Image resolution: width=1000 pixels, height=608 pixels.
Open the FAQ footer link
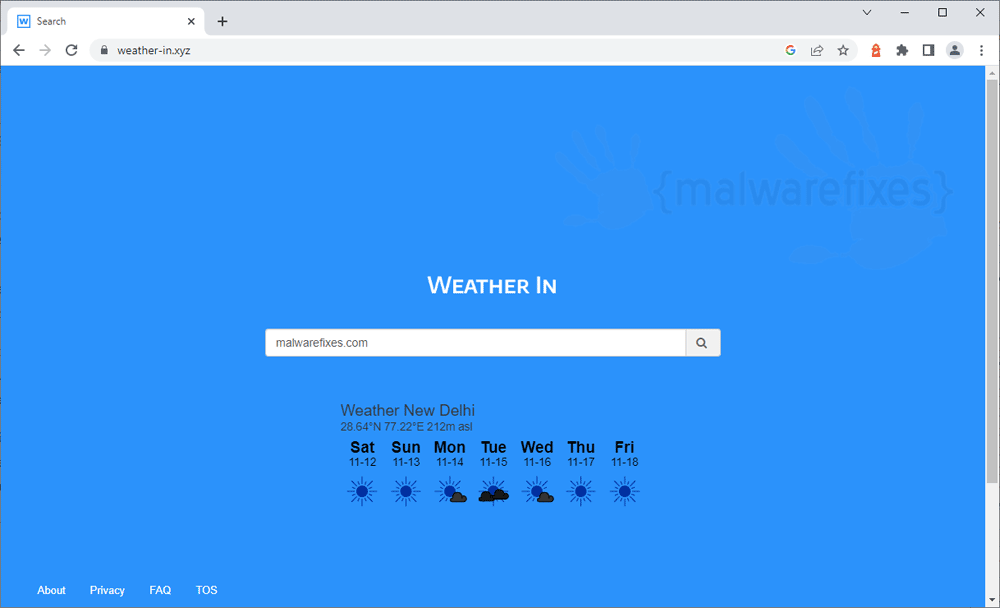(x=160, y=590)
